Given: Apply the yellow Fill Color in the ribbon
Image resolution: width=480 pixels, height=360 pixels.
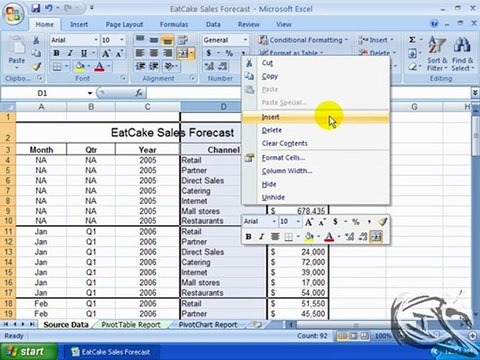Looking at the screenshot, I should [79, 67].
